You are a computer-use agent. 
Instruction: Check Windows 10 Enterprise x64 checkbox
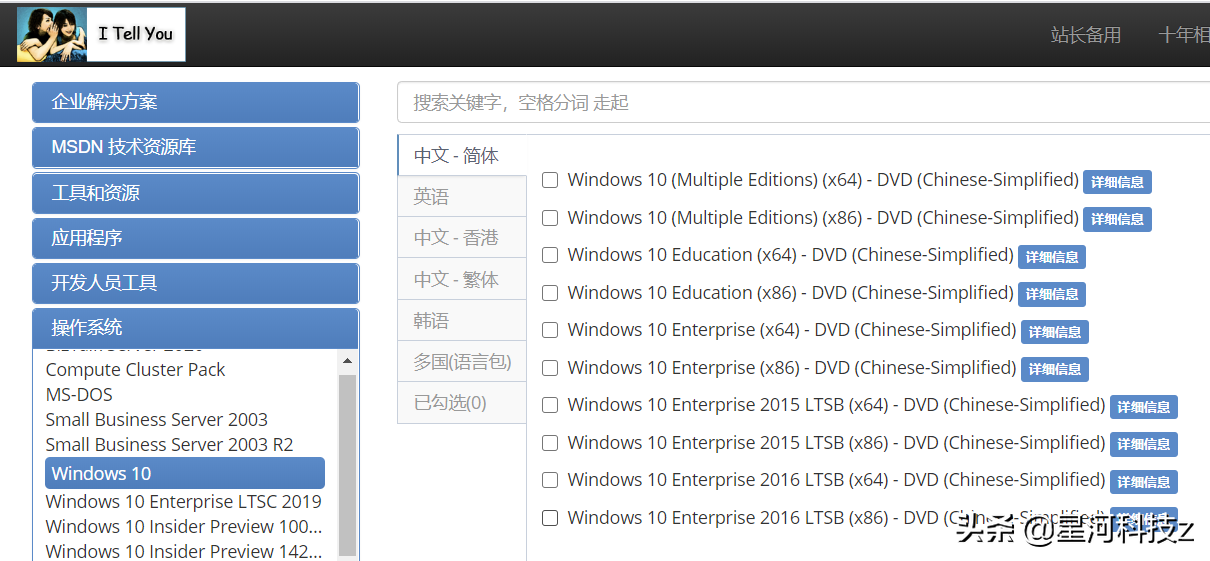point(550,330)
